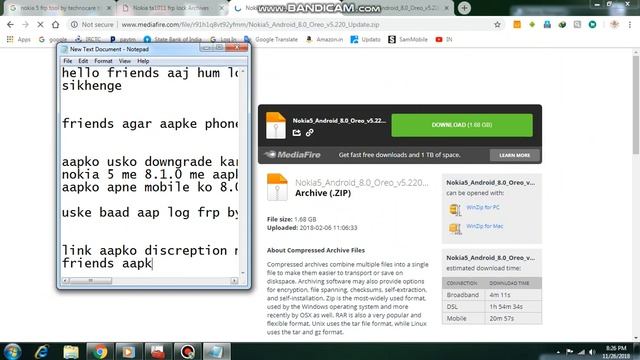Viewport: 640px width, 360px height.
Task: Open Notepad Help menu
Action: 143,61
